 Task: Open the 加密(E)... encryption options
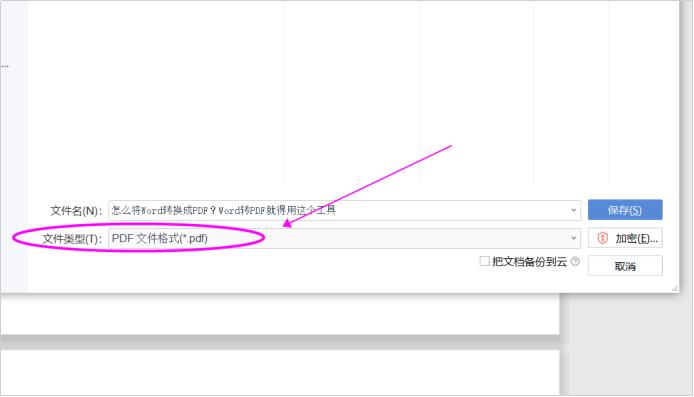[625, 238]
